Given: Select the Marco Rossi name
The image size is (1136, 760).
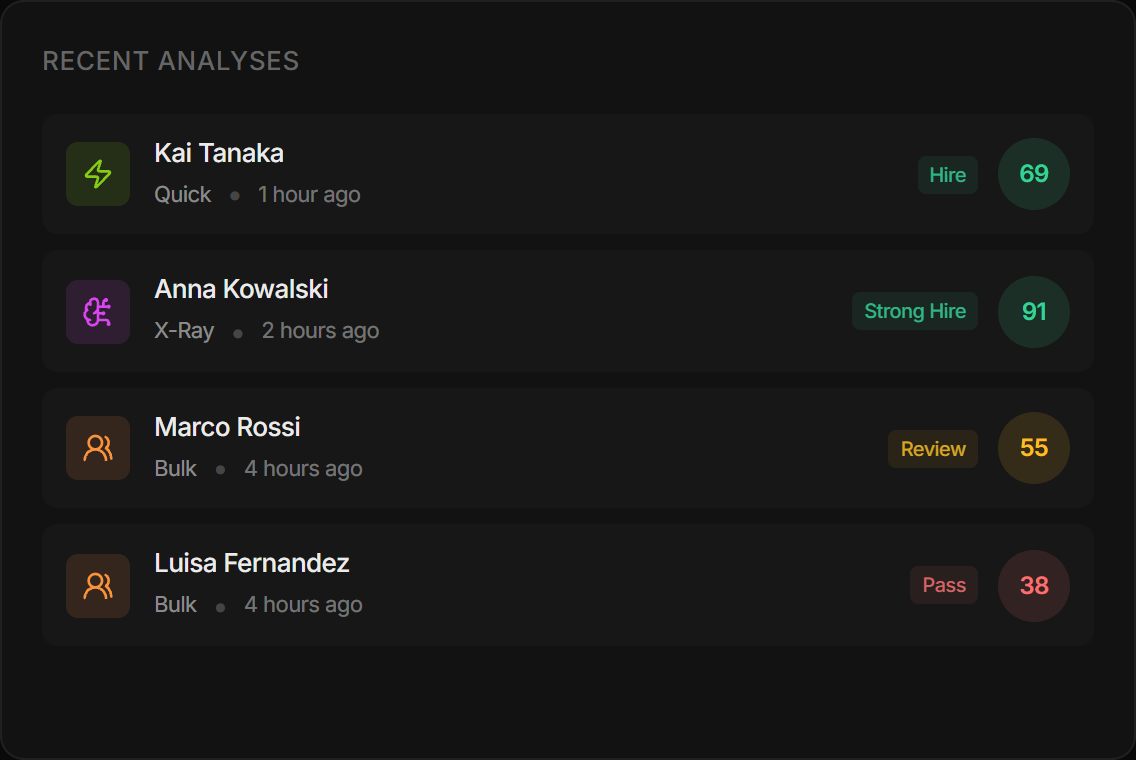Looking at the screenshot, I should point(227,427).
